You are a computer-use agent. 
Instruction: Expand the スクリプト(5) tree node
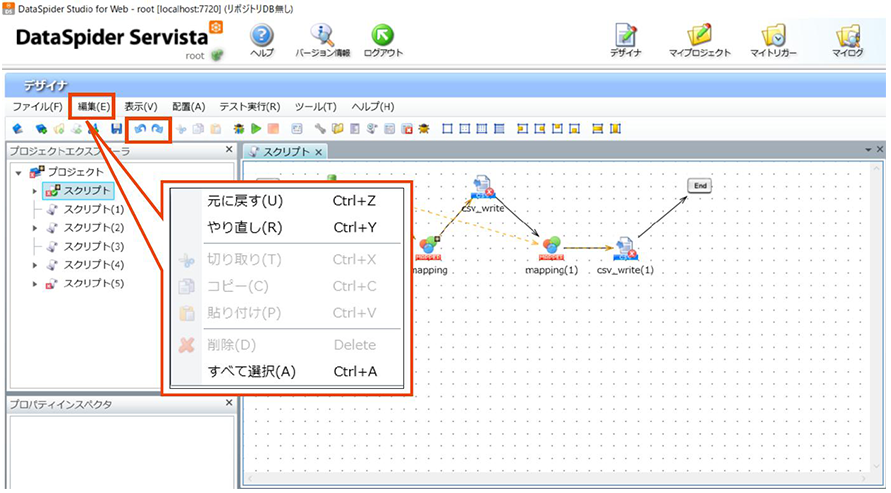tap(35, 284)
